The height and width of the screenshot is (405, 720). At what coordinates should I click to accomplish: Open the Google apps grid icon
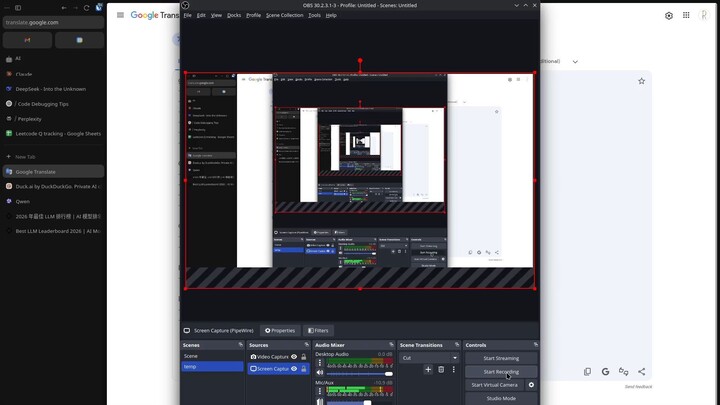click(686, 15)
